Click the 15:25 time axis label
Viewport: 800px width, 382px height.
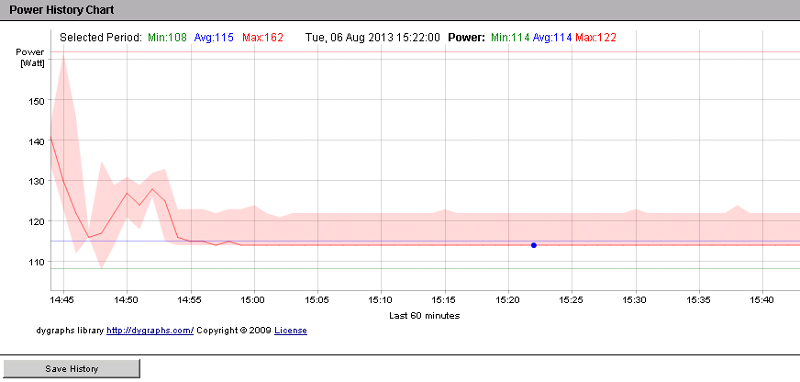coord(572,301)
